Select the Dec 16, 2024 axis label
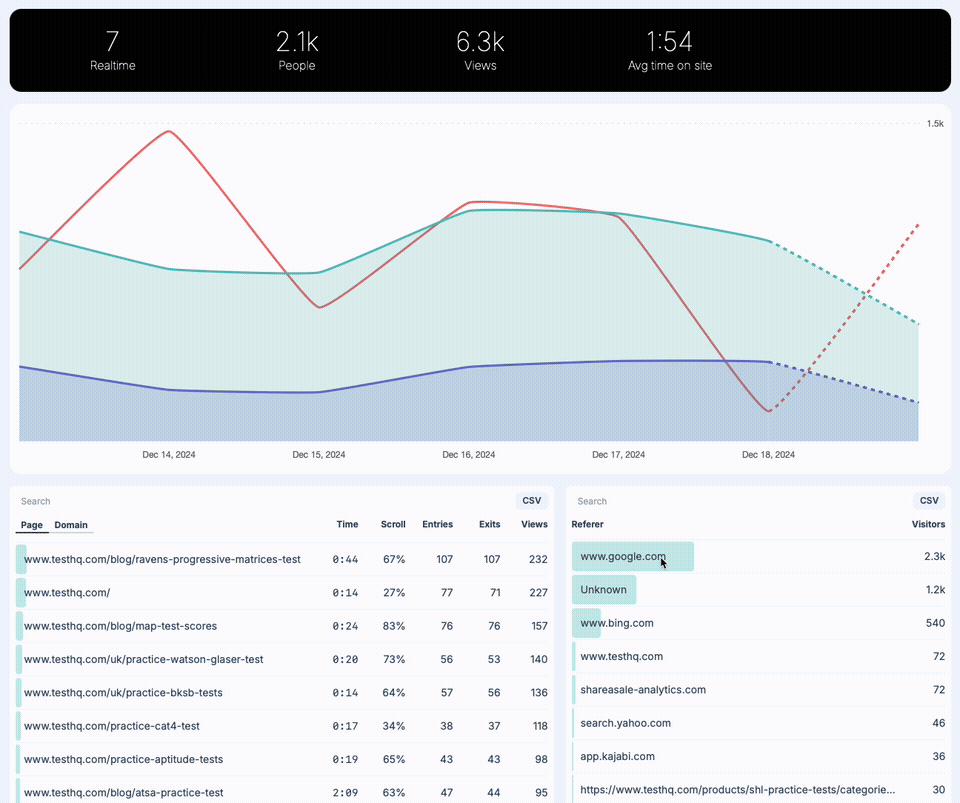The height and width of the screenshot is (803, 960). 468,454
